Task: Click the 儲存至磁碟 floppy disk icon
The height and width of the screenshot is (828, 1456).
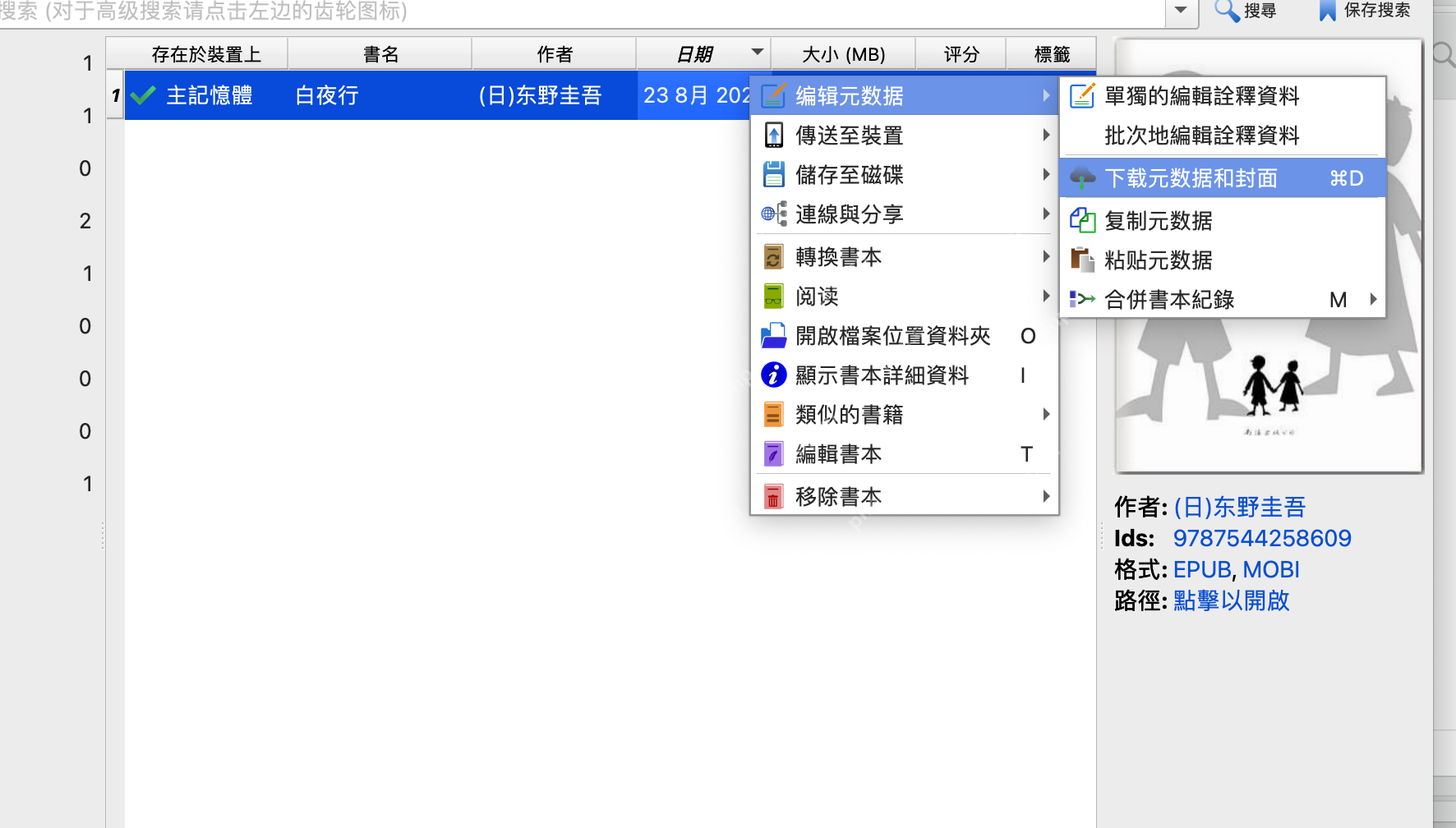Action: coord(773,174)
